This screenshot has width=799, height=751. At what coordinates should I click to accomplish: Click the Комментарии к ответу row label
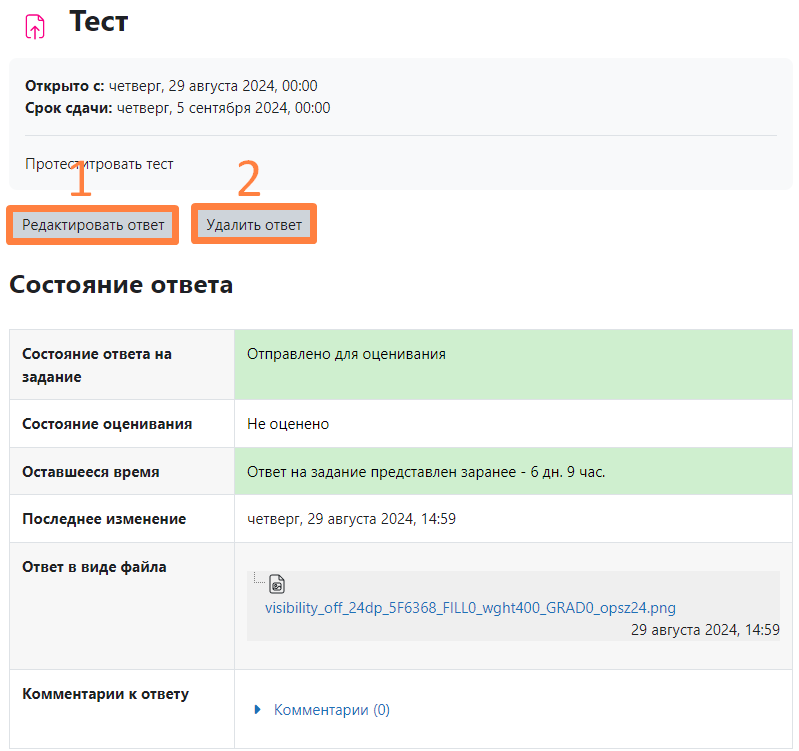pos(105,694)
